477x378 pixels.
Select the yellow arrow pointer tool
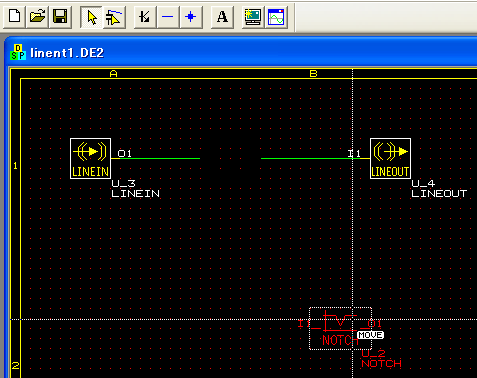[91, 17]
